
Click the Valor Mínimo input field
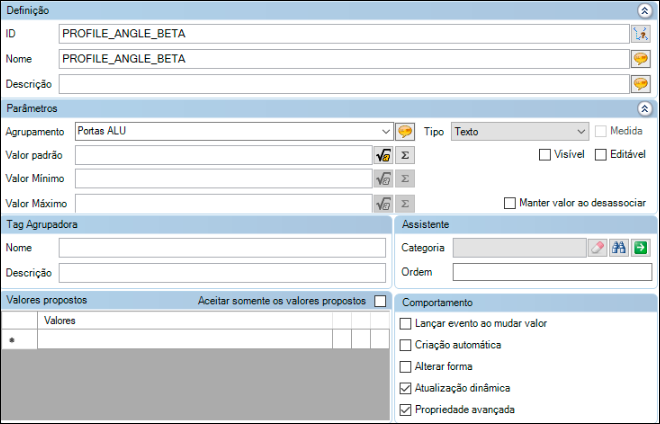(x=224, y=179)
